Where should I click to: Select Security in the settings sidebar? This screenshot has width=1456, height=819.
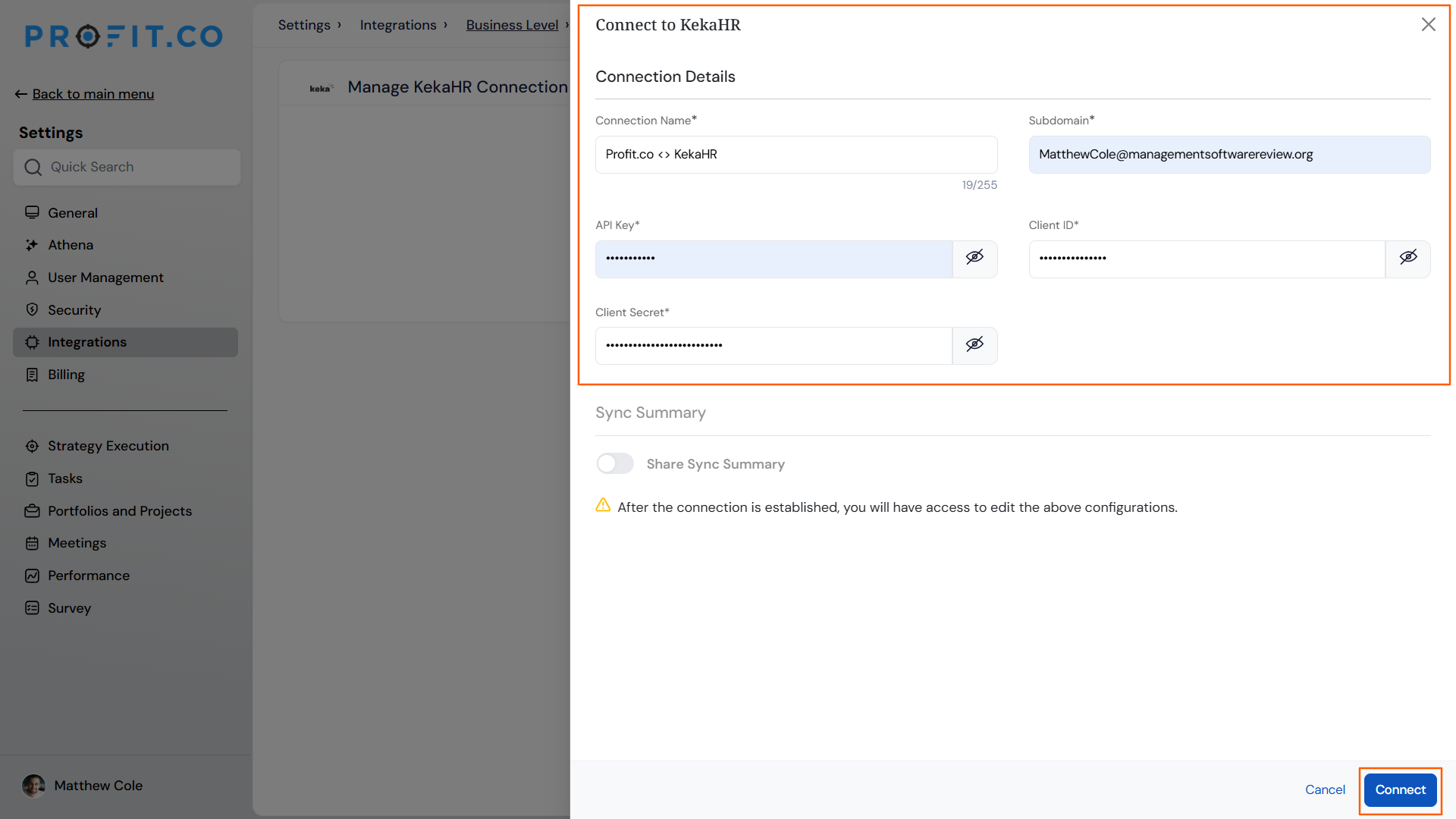125,309
